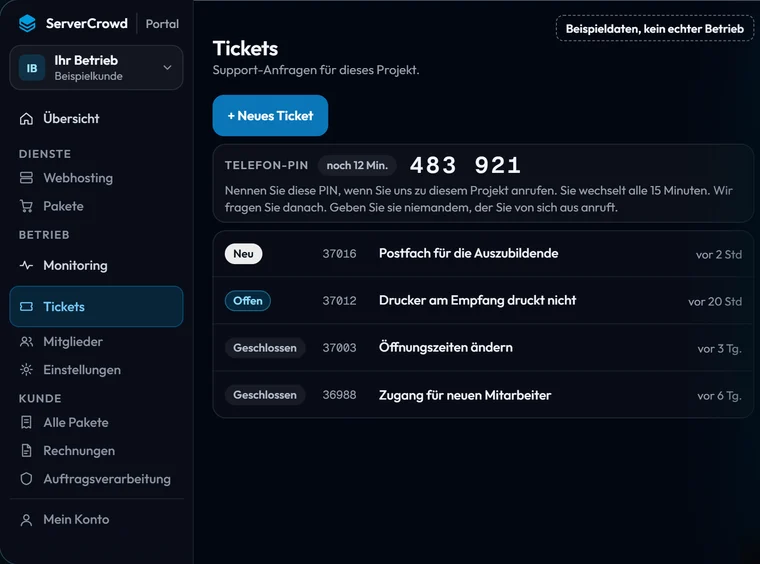Click ticket number 37016

click(339, 254)
